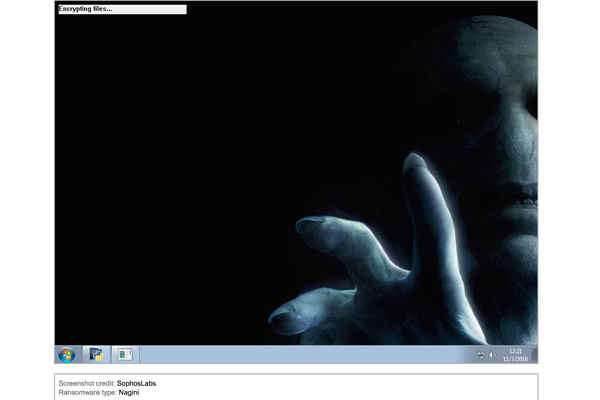Screen dimensions: 600x400
Task: Click the "Encrypting files..." progress box
Action: tap(122, 9)
